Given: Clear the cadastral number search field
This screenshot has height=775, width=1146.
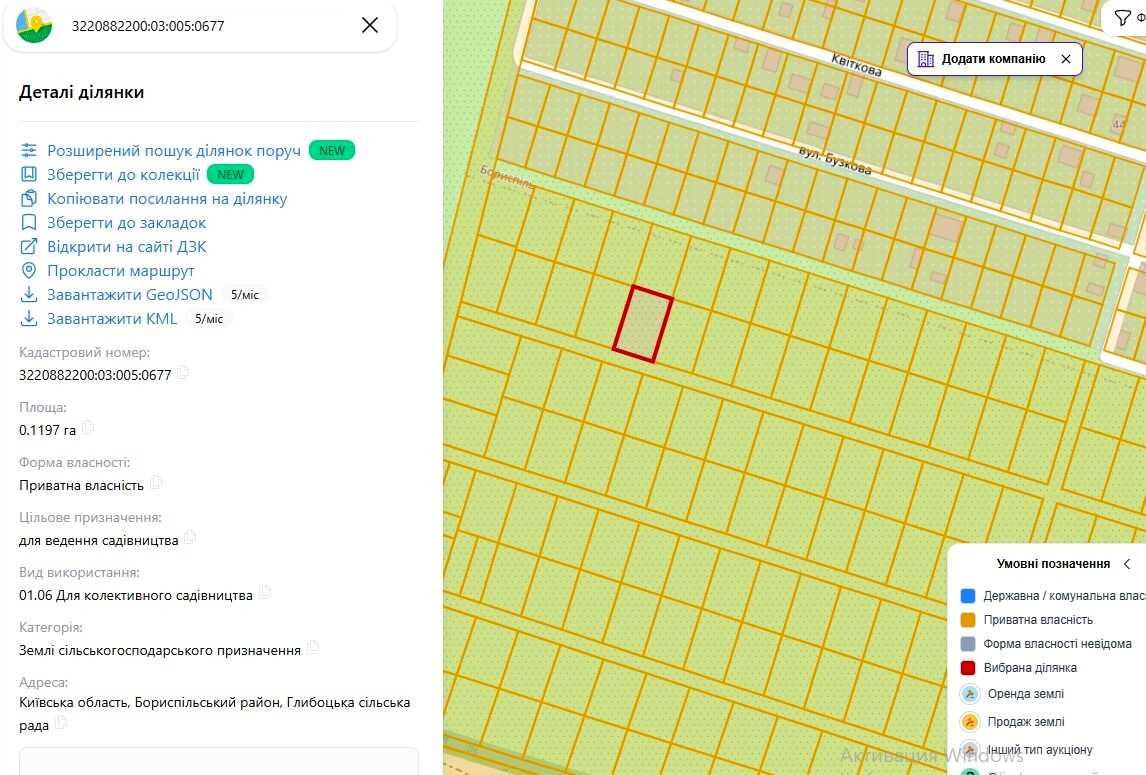Looking at the screenshot, I should (370, 26).
